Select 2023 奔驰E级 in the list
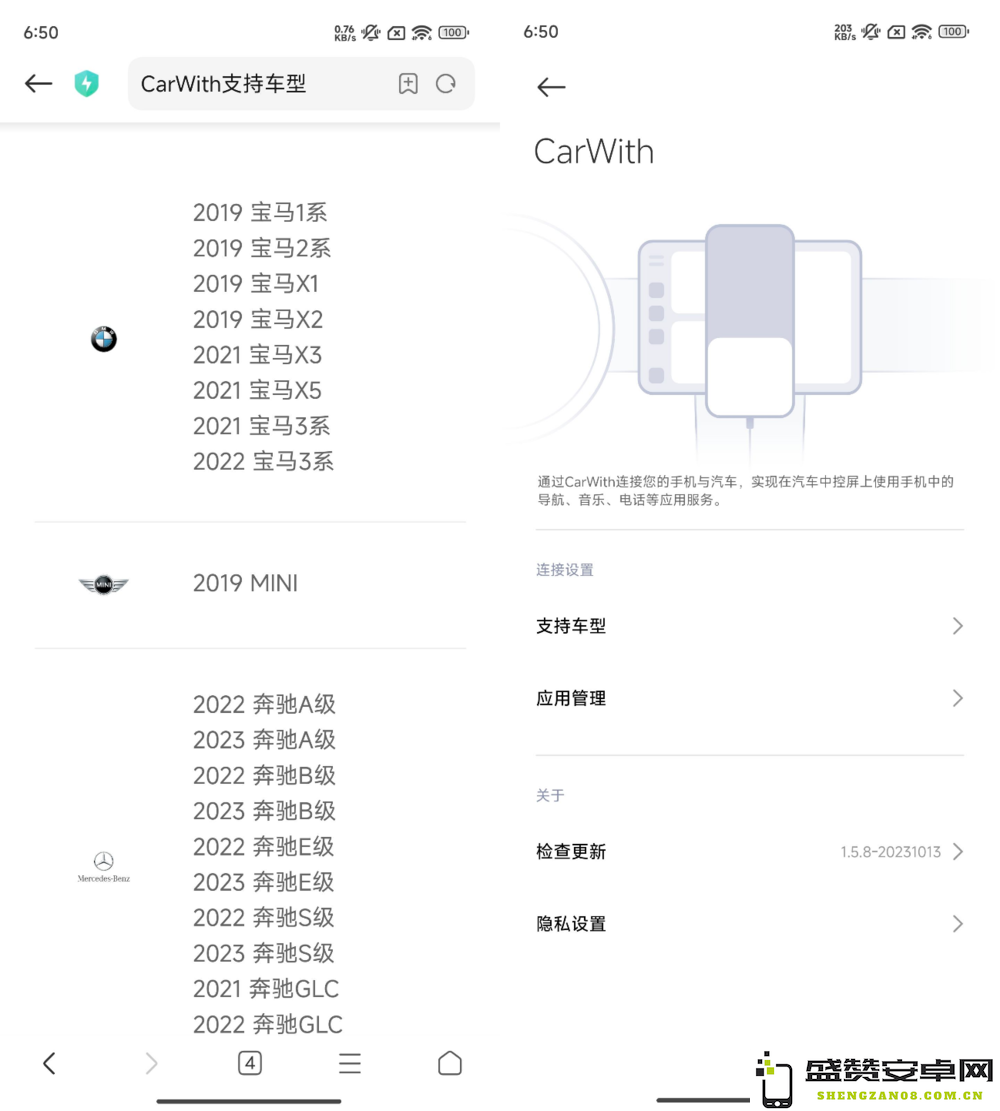Image resolution: width=1000 pixels, height=1111 pixels. [x=264, y=882]
